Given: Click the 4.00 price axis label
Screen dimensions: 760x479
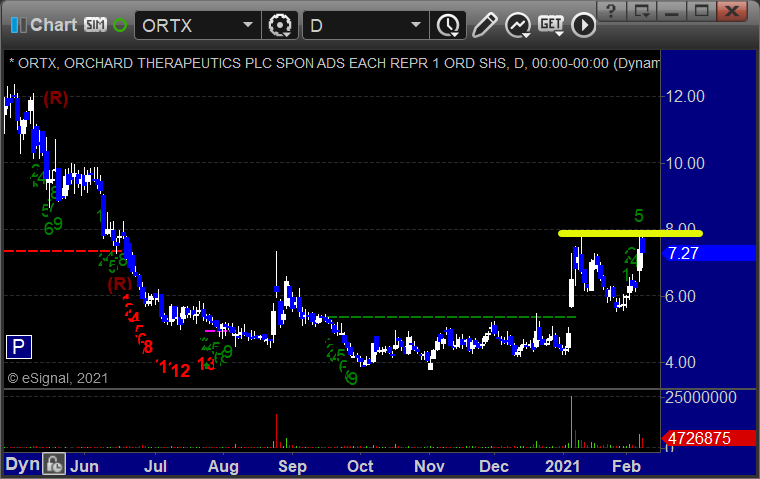Looking at the screenshot, I should click(x=680, y=363).
